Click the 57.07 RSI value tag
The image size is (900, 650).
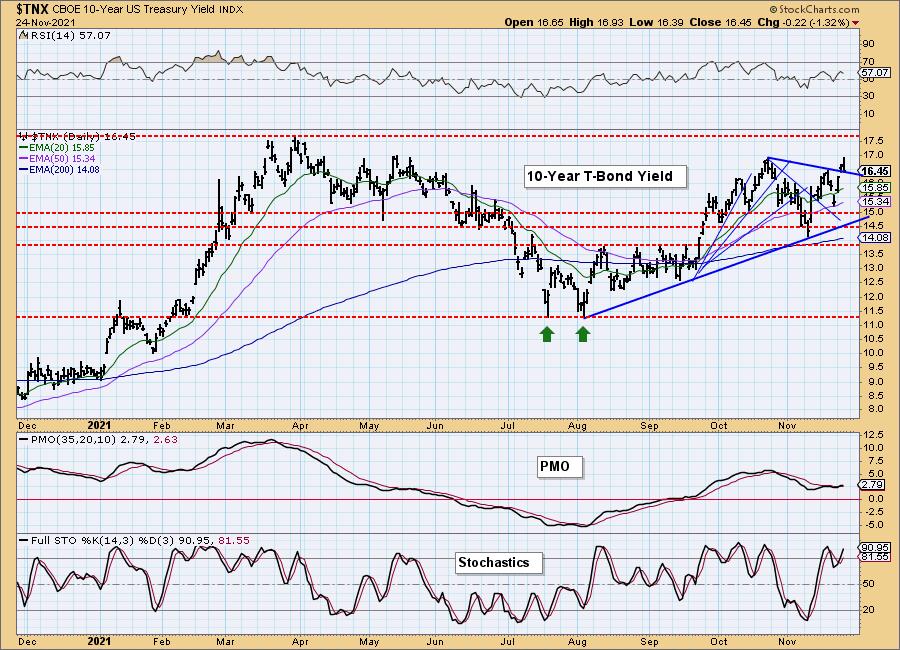(874, 73)
